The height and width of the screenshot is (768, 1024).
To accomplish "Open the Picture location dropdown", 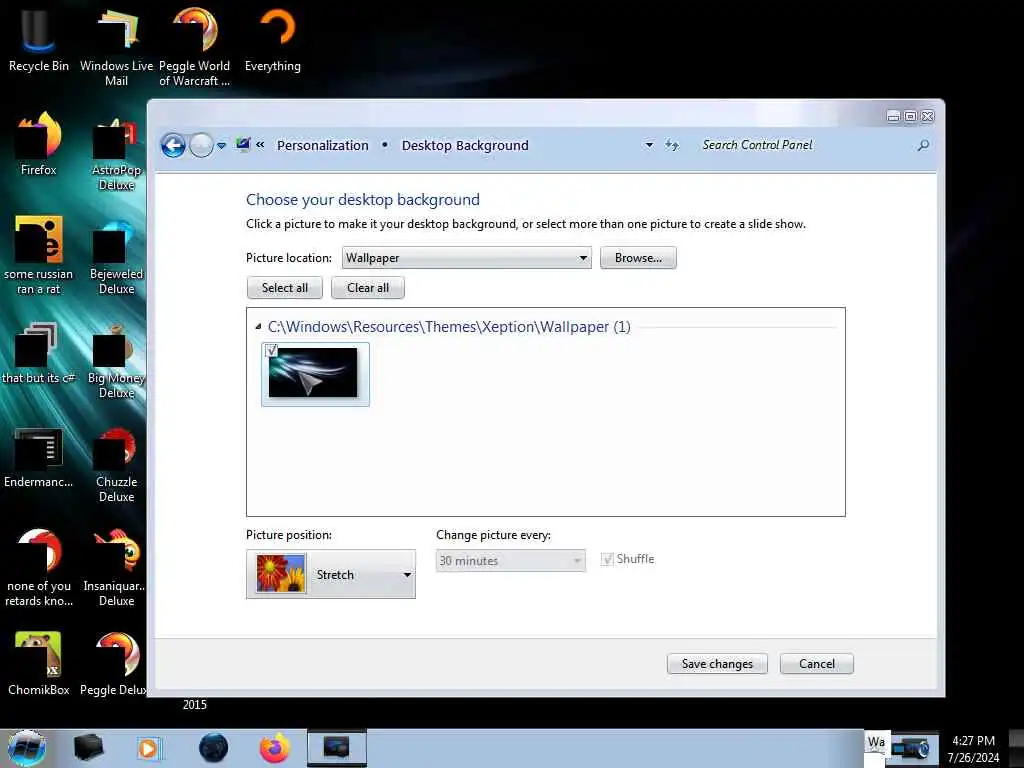I will [466, 257].
